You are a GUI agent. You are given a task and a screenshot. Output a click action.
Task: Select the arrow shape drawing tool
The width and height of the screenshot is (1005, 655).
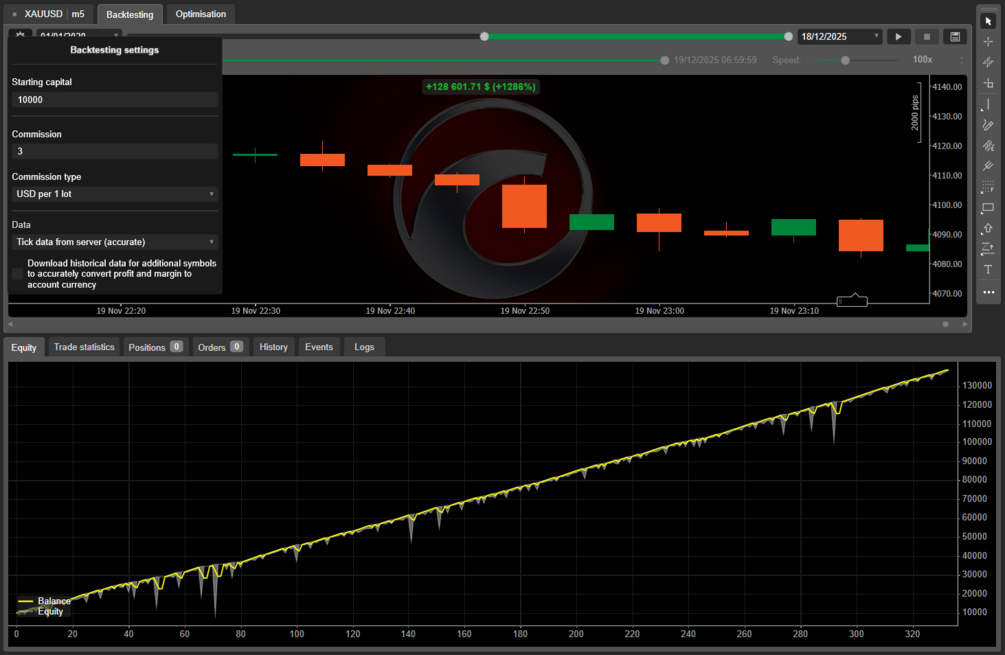click(x=988, y=228)
